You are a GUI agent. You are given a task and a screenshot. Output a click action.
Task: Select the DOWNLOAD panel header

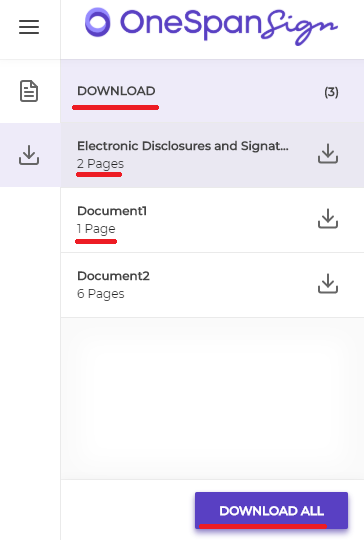[212, 91]
